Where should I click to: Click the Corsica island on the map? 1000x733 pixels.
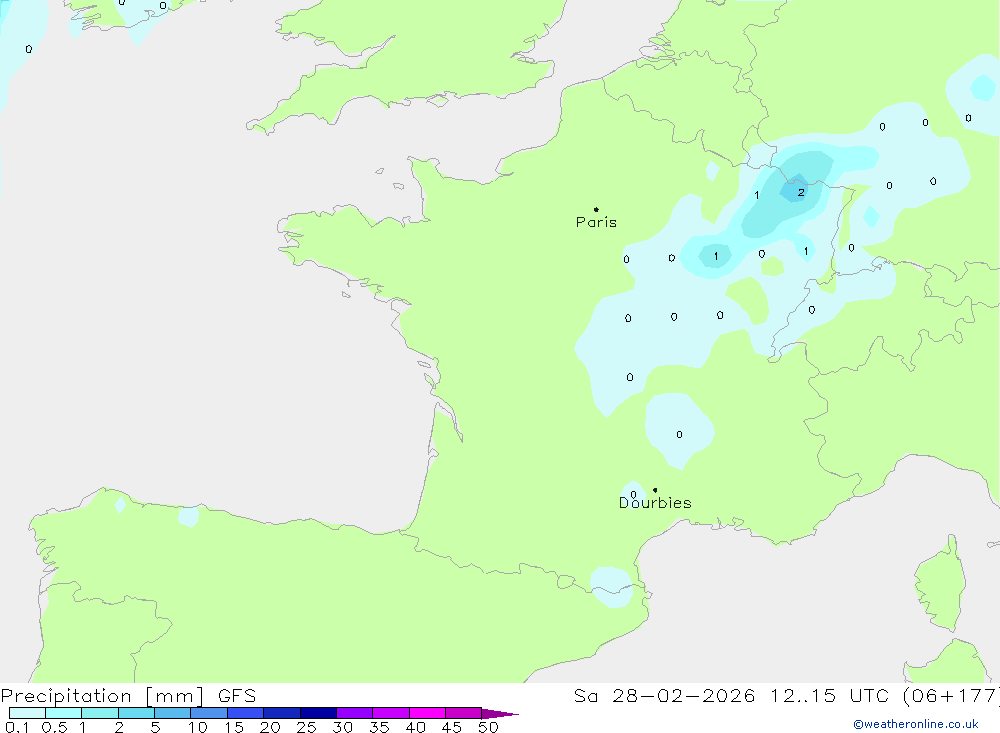tap(940, 580)
